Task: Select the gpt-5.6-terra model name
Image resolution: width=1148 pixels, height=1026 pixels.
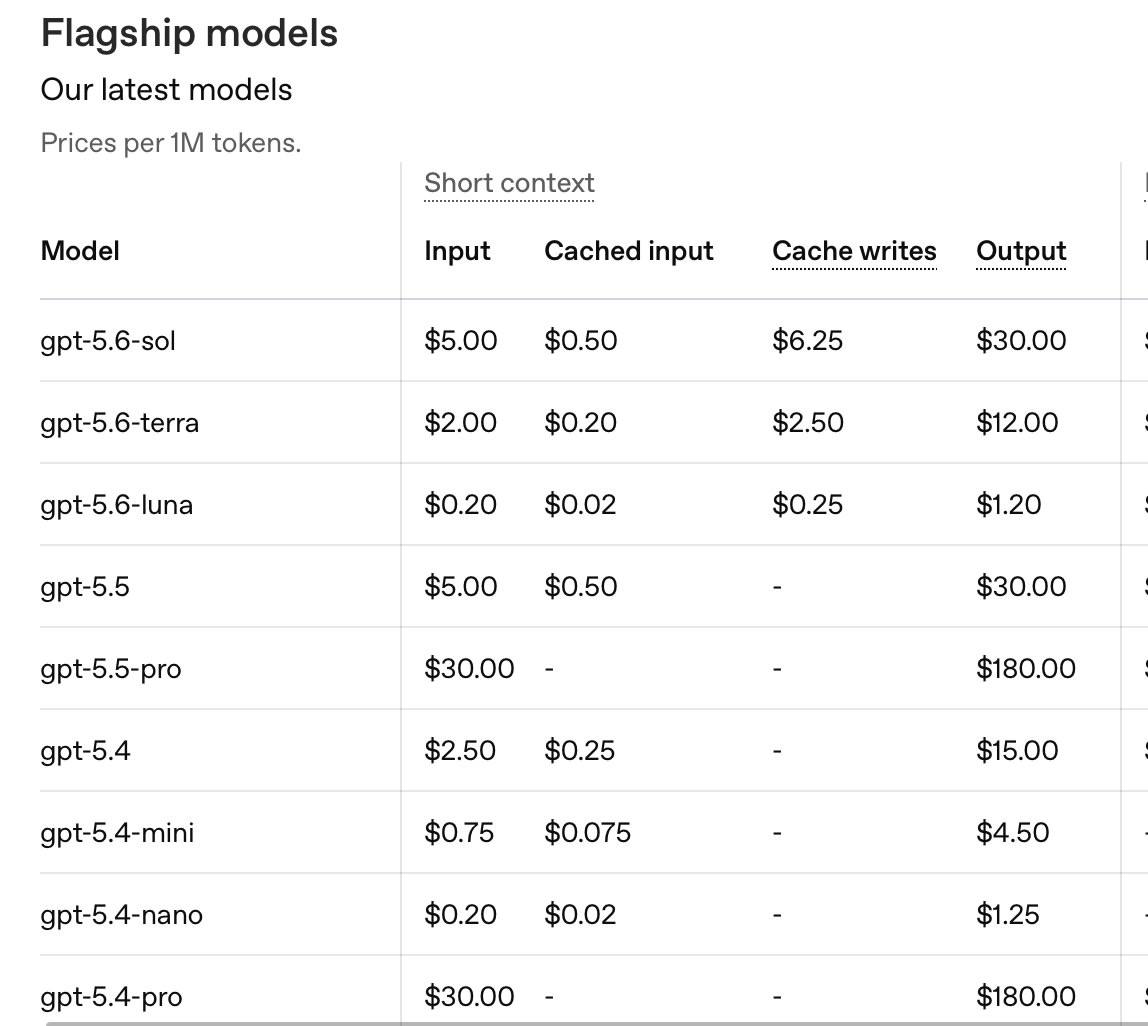Action: click(119, 423)
